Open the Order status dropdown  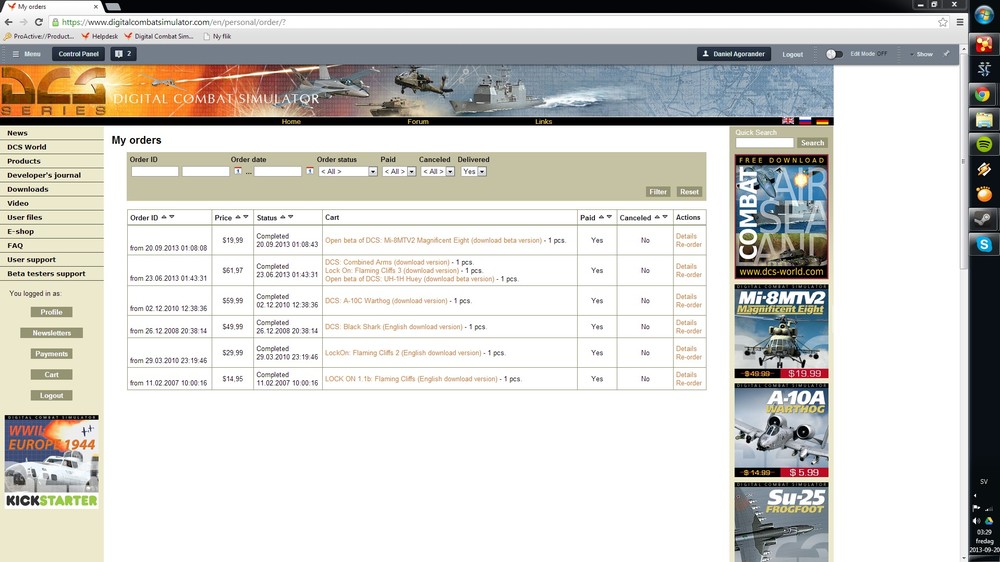click(x=348, y=172)
